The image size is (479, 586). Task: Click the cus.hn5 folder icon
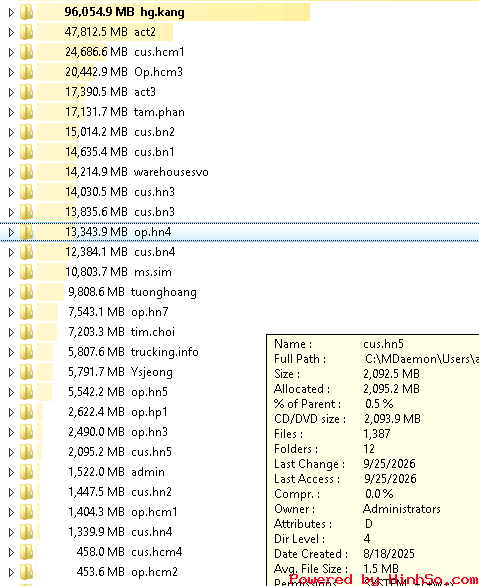click(27, 452)
